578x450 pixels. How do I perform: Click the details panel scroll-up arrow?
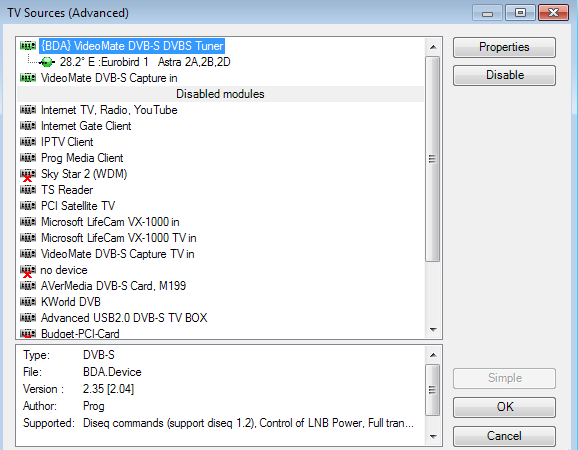pyautogui.click(x=433, y=355)
